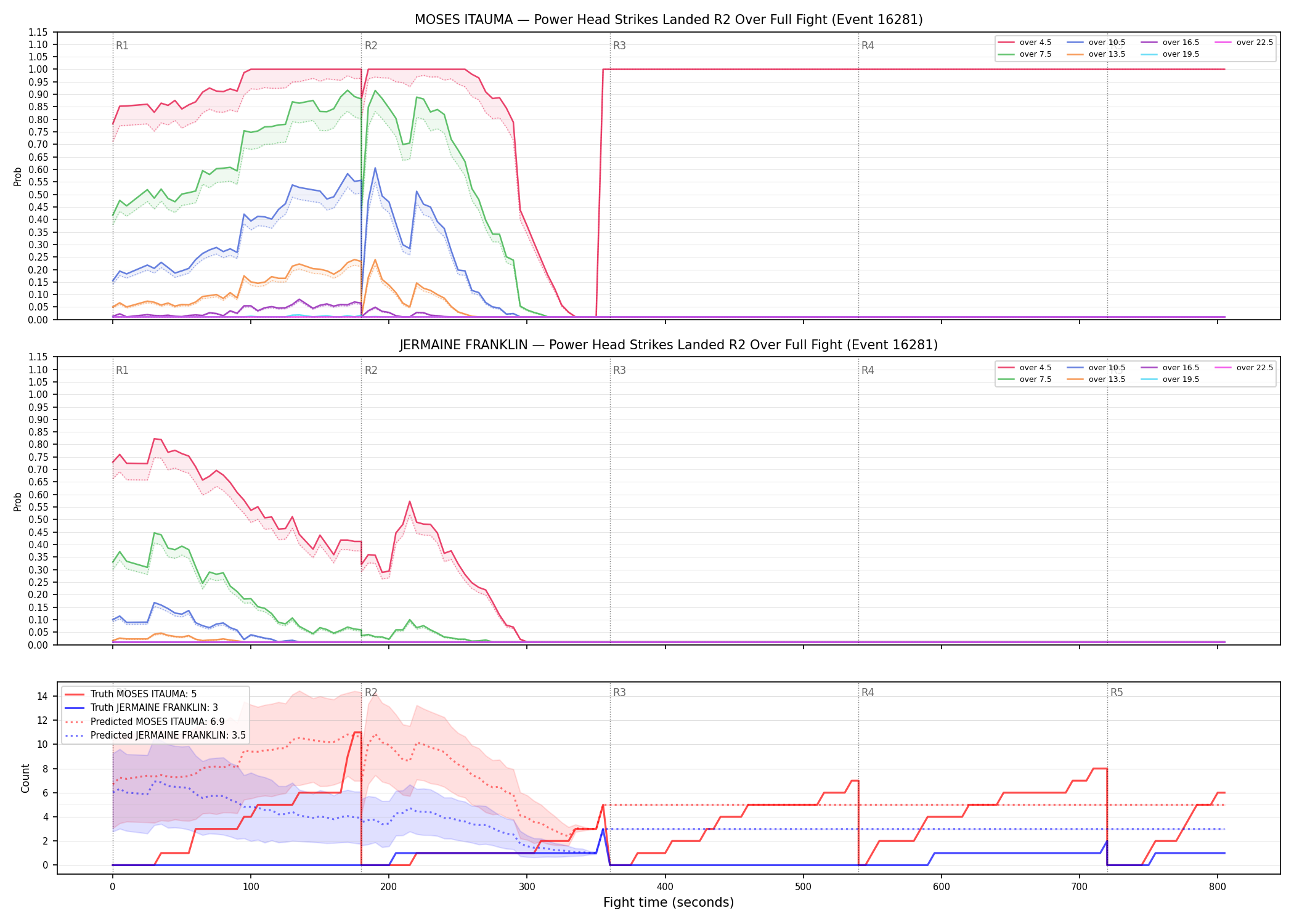
Task: Pick 'over 22.5' legend entry in Jermaine Franklin chart
Action: coord(1244,368)
